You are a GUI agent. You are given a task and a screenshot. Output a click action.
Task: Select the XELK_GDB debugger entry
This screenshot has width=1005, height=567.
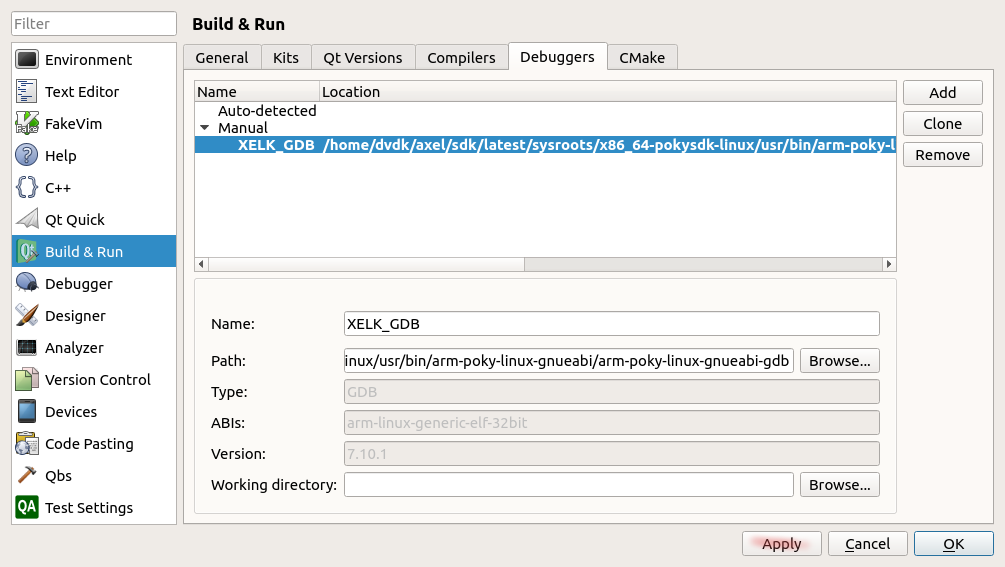click(x=276, y=145)
